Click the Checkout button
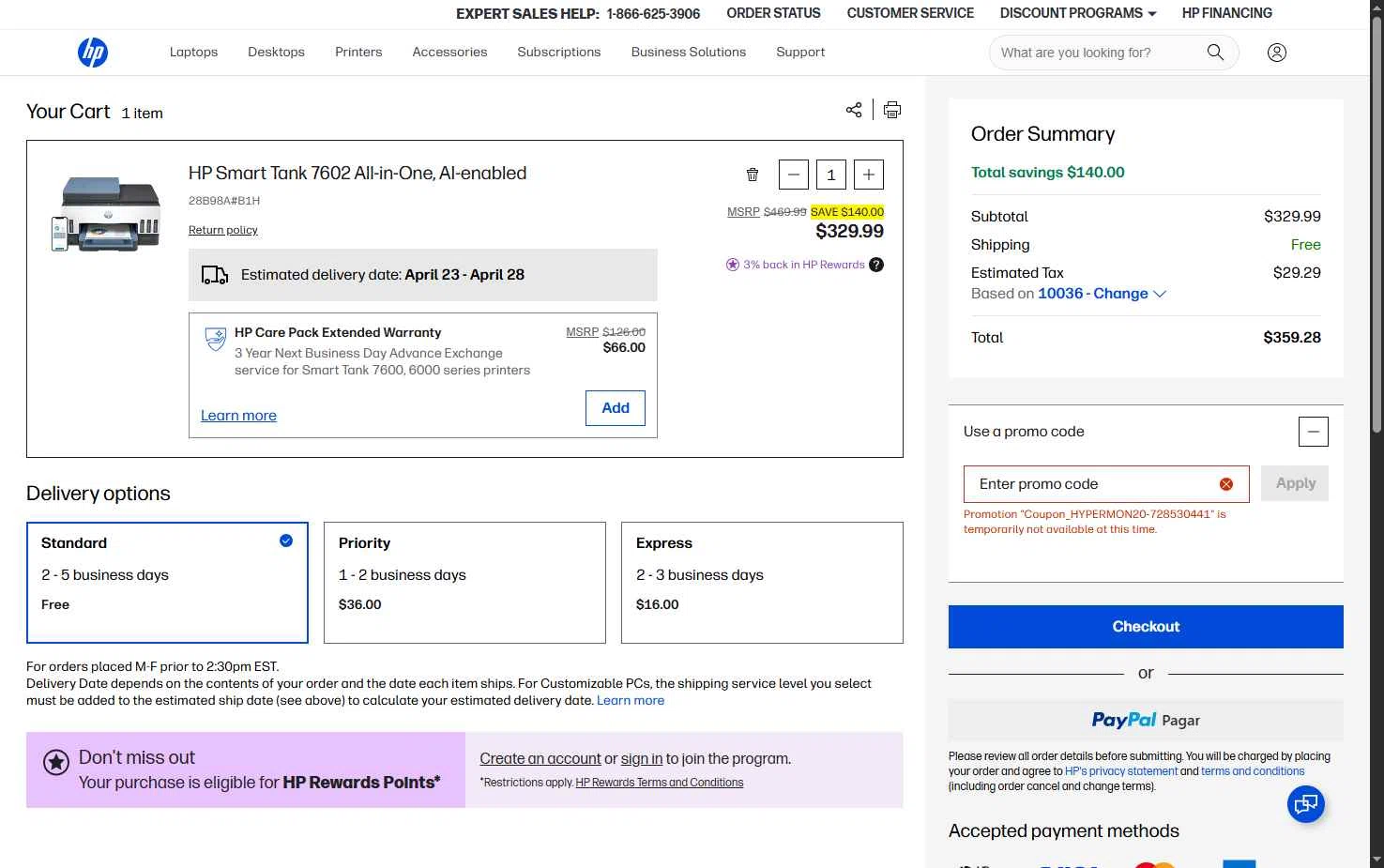Screen dimensions: 1384x868 tap(1146, 627)
